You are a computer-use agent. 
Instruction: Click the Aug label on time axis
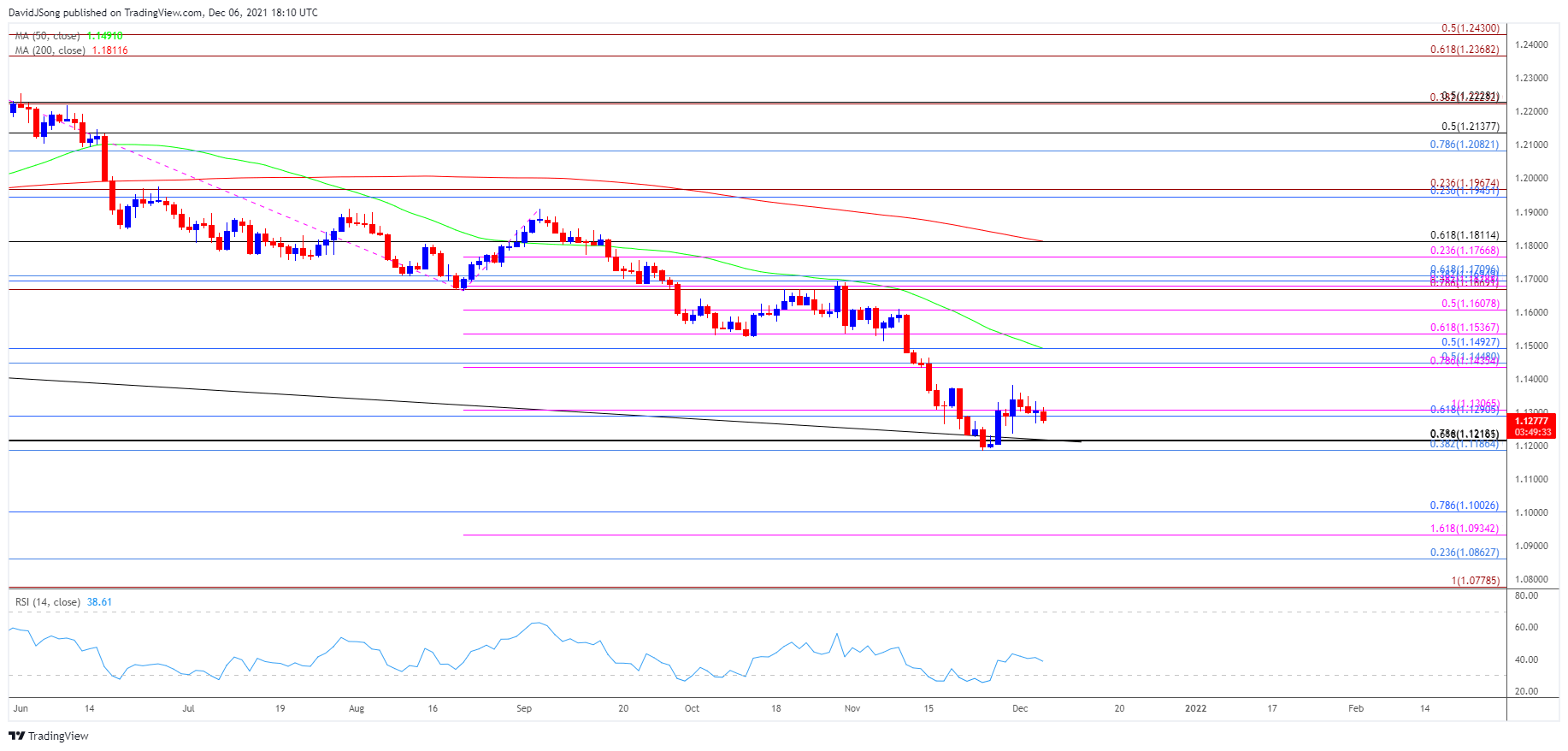357,708
